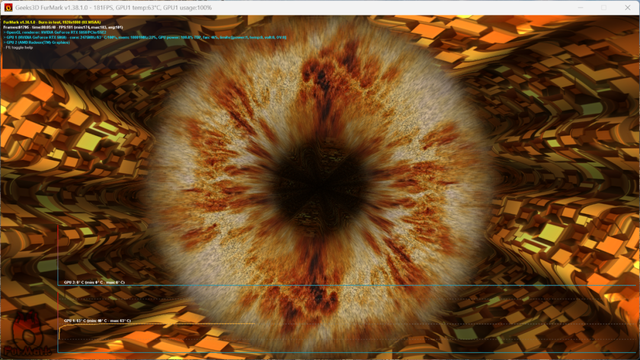This screenshot has height=360, width=640.
Task: Click the GPU 1 temperature min/max label
Action: pos(98,320)
